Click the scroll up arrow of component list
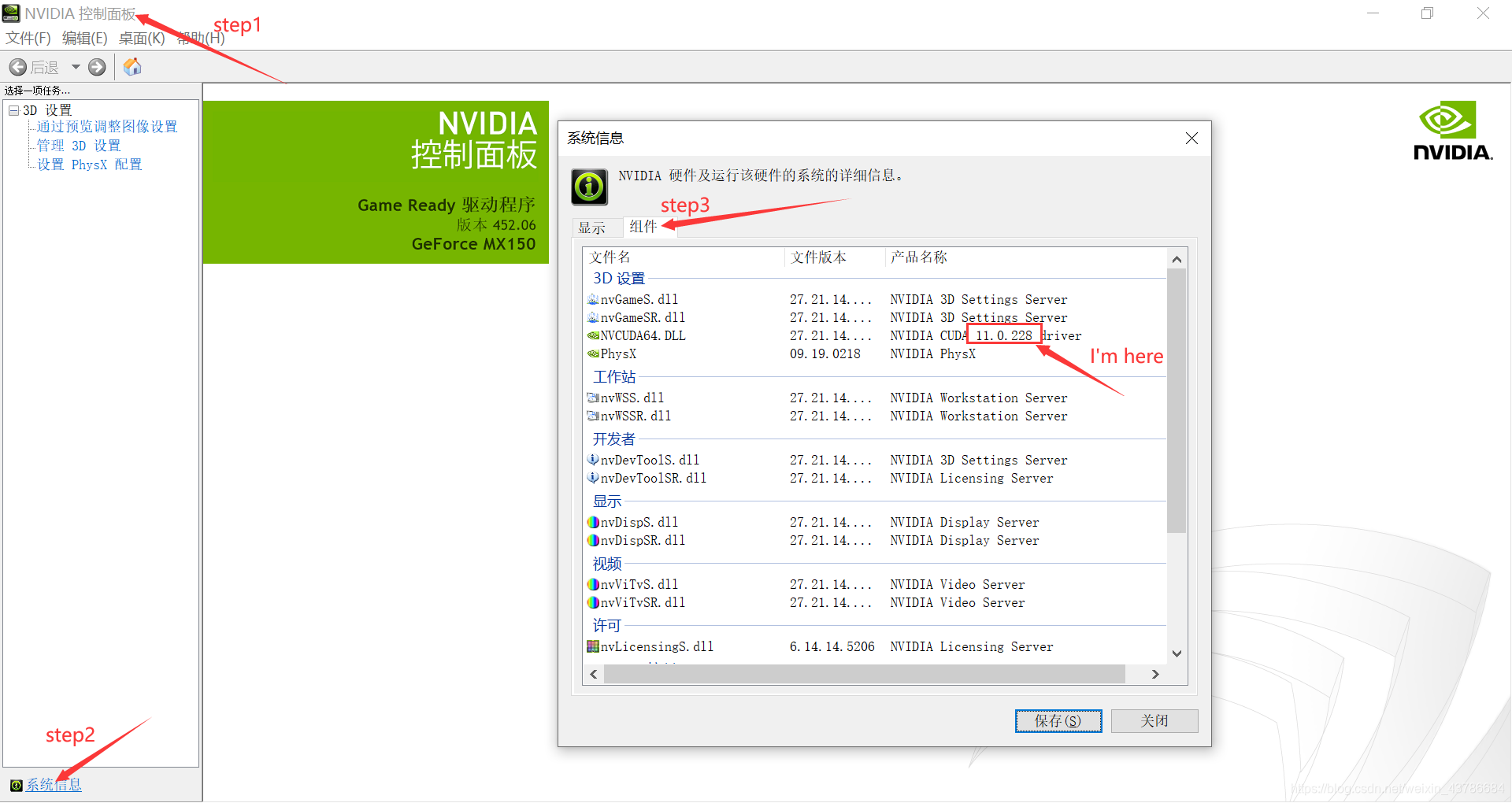The height and width of the screenshot is (803, 1512). pos(1177,259)
